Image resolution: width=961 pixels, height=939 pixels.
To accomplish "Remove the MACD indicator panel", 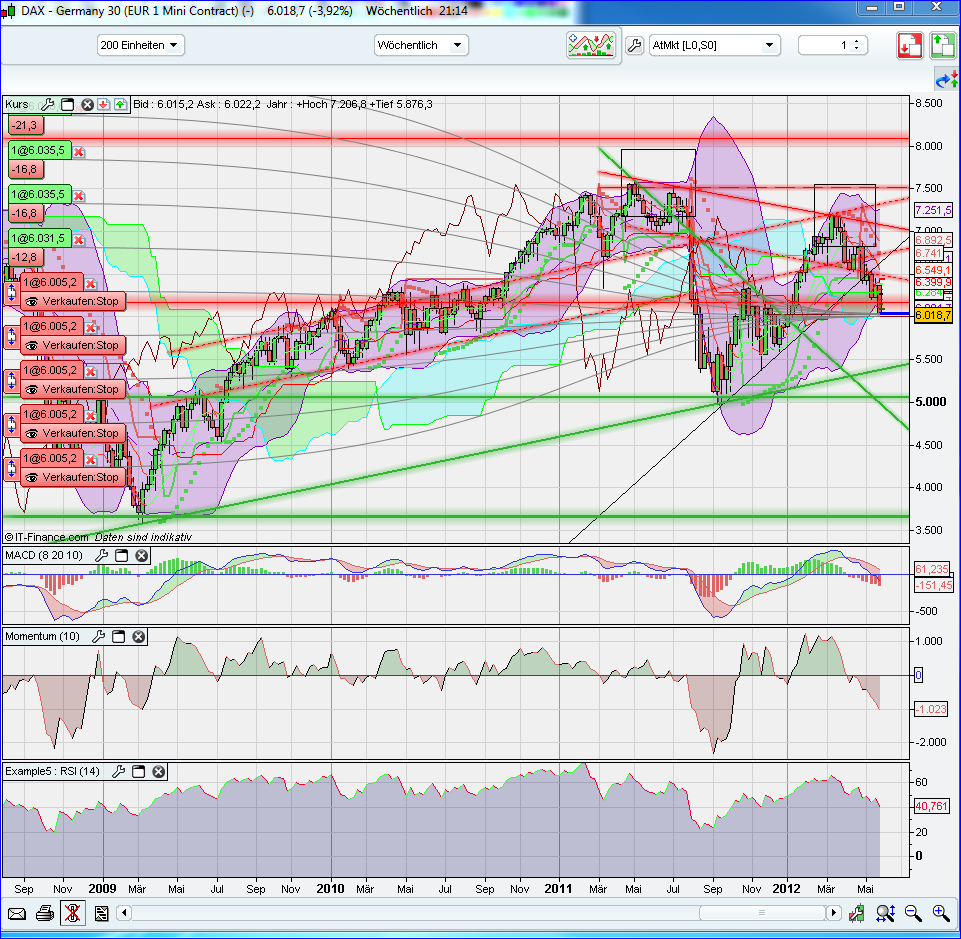I will tap(142, 555).
